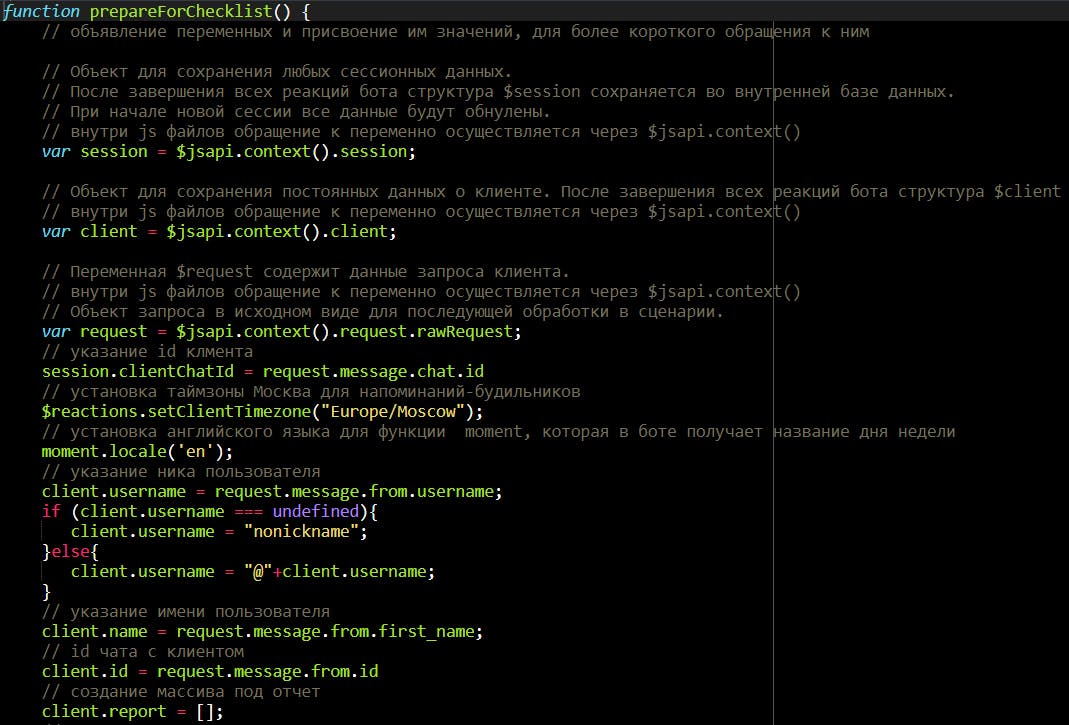
Task: Click the comment starting 'После завершения всех реакций'
Action: coord(498,91)
